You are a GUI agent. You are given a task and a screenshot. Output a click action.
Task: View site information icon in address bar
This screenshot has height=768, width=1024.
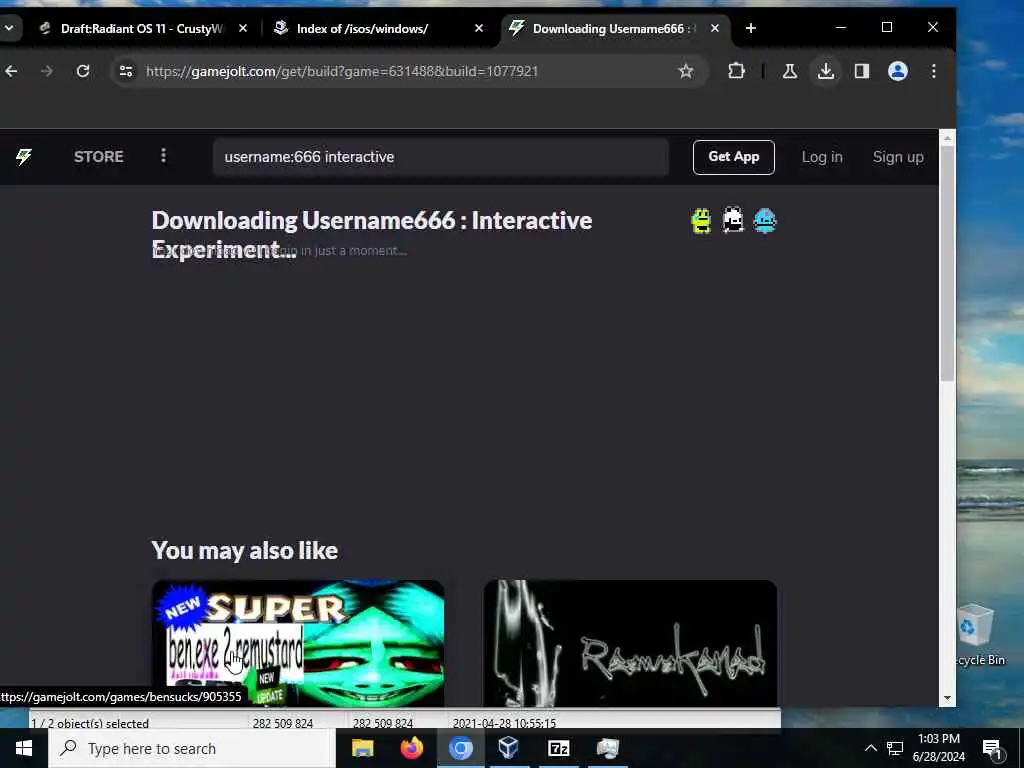[126, 71]
